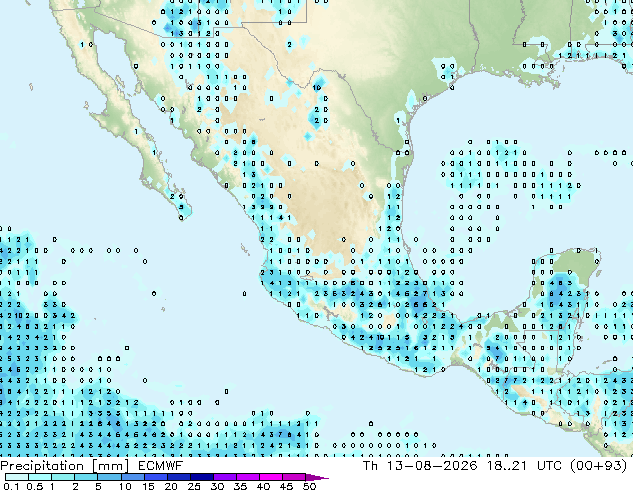Image resolution: width=634 pixels, height=490 pixels.
Task: Click the '35' legend scale label
Action: click(x=240, y=486)
